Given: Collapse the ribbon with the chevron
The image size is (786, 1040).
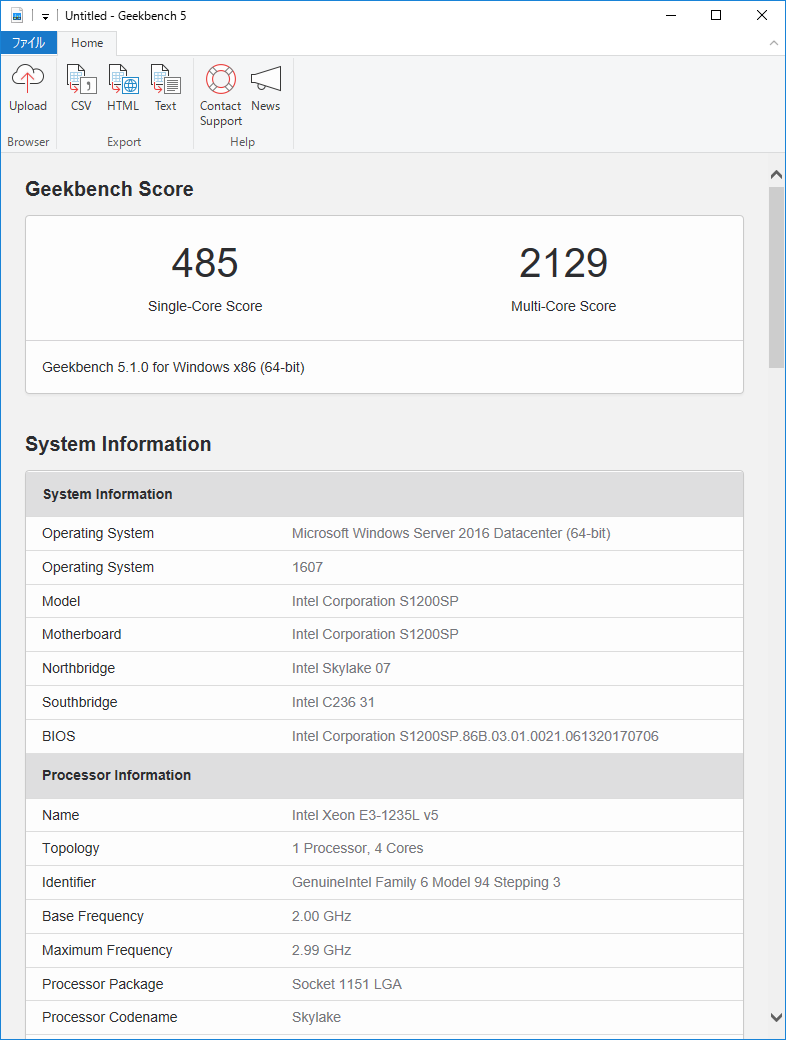Looking at the screenshot, I should pos(773,43).
